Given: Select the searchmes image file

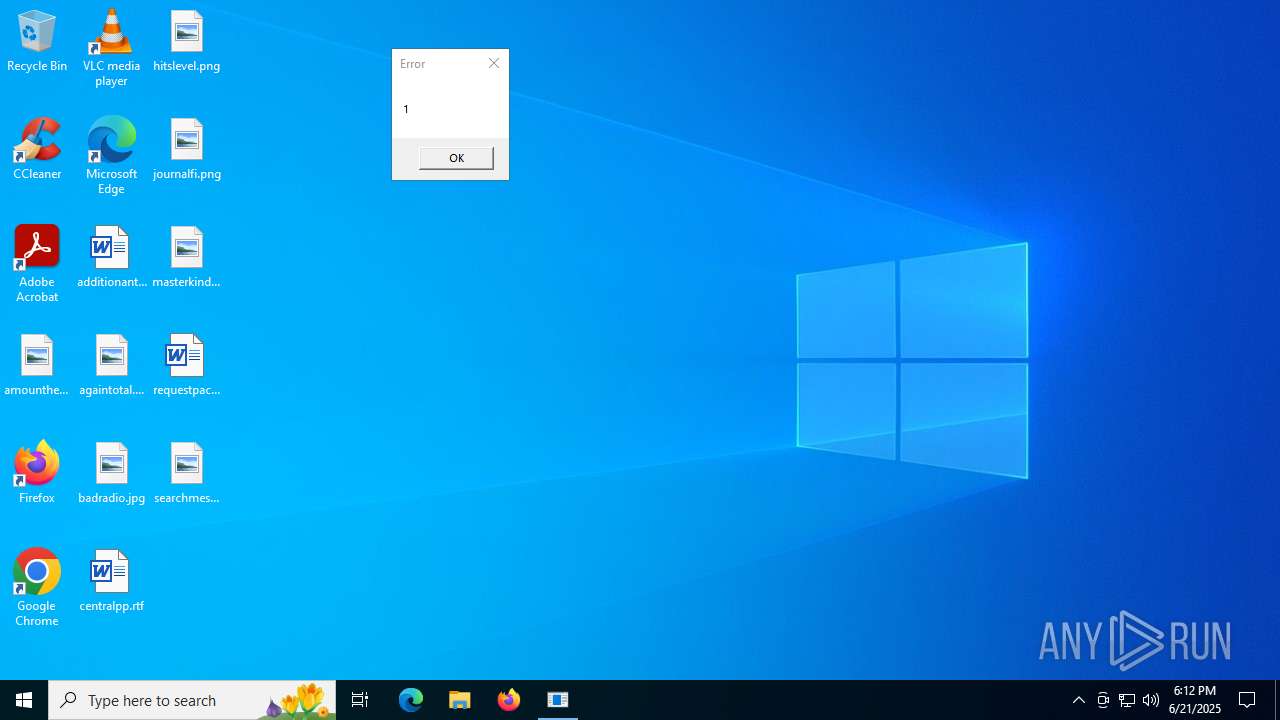Looking at the screenshot, I should coord(187,474).
